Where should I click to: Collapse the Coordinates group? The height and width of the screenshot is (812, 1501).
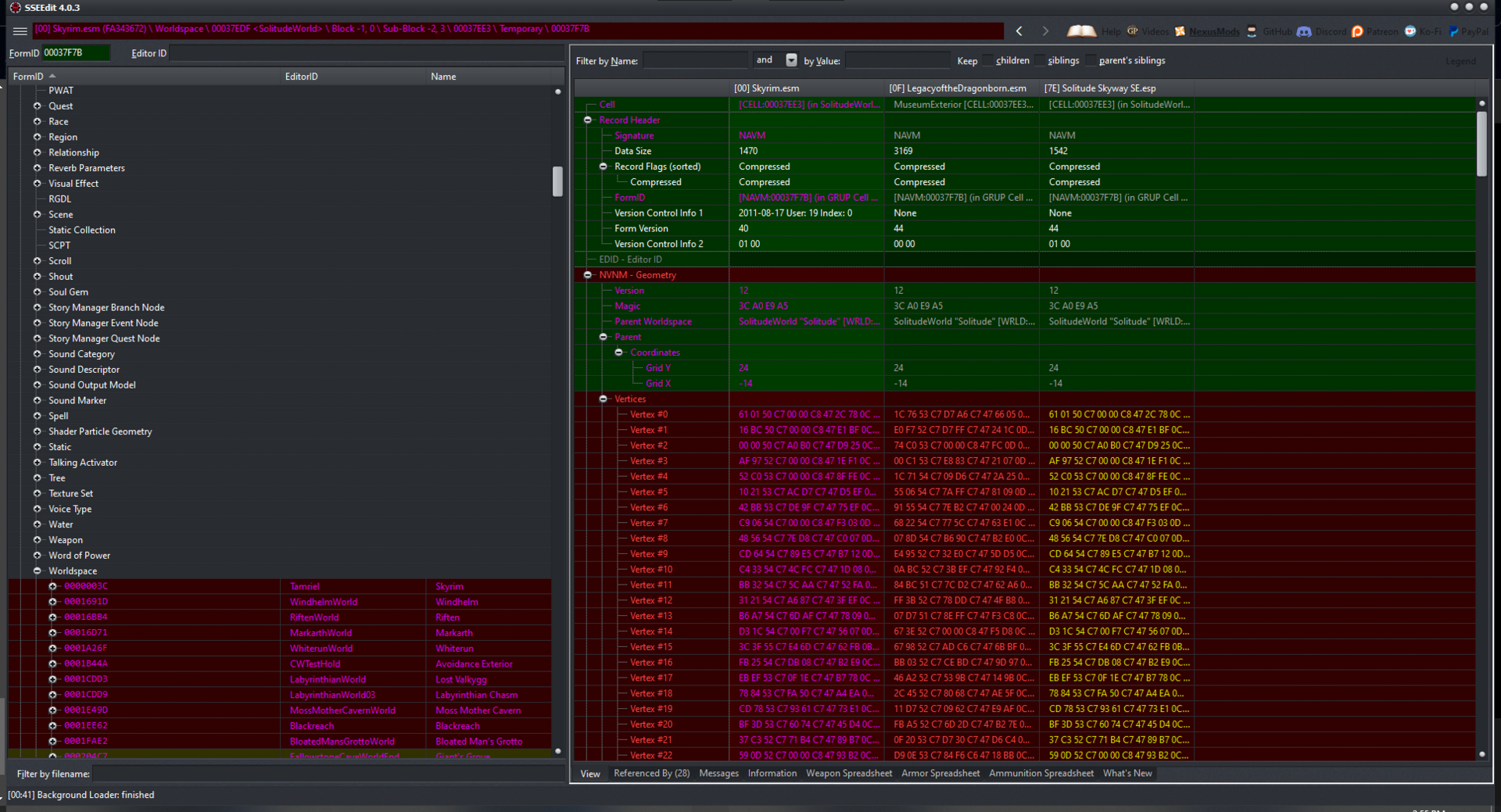click(x=619, y=352)
